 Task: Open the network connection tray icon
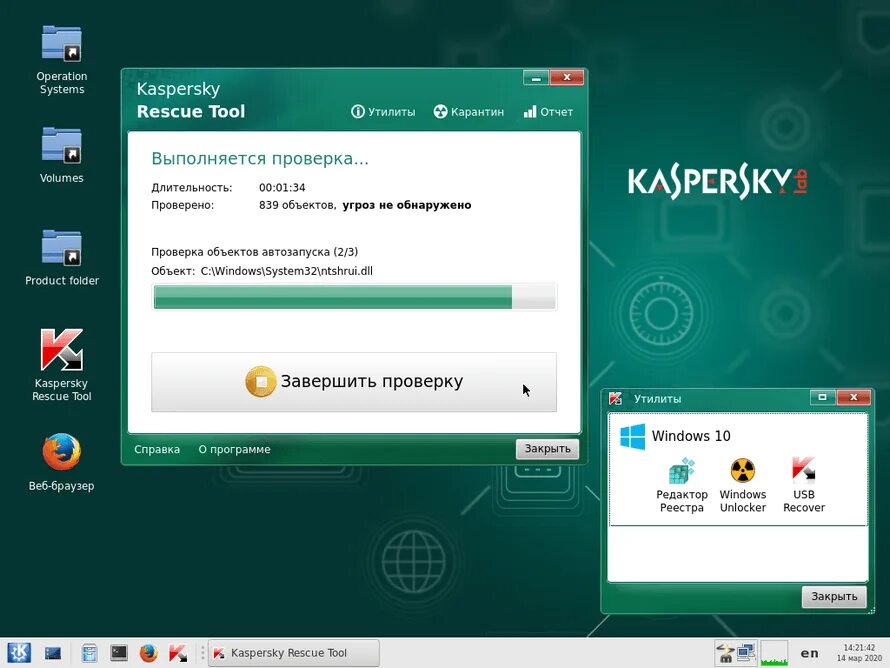tap(746, 653)
